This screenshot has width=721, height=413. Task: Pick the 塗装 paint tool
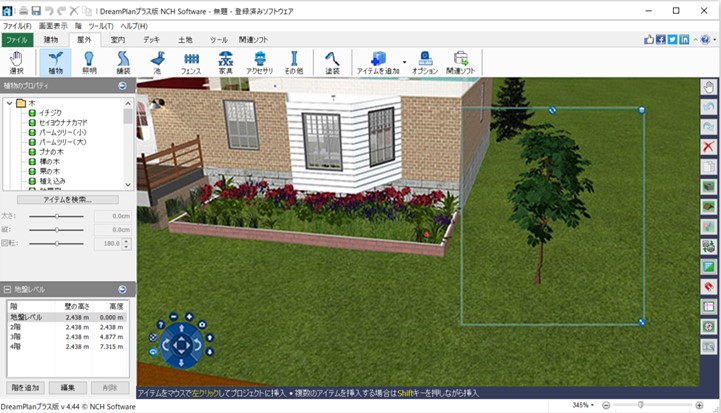pyautogui.click(x=332, y=63)
